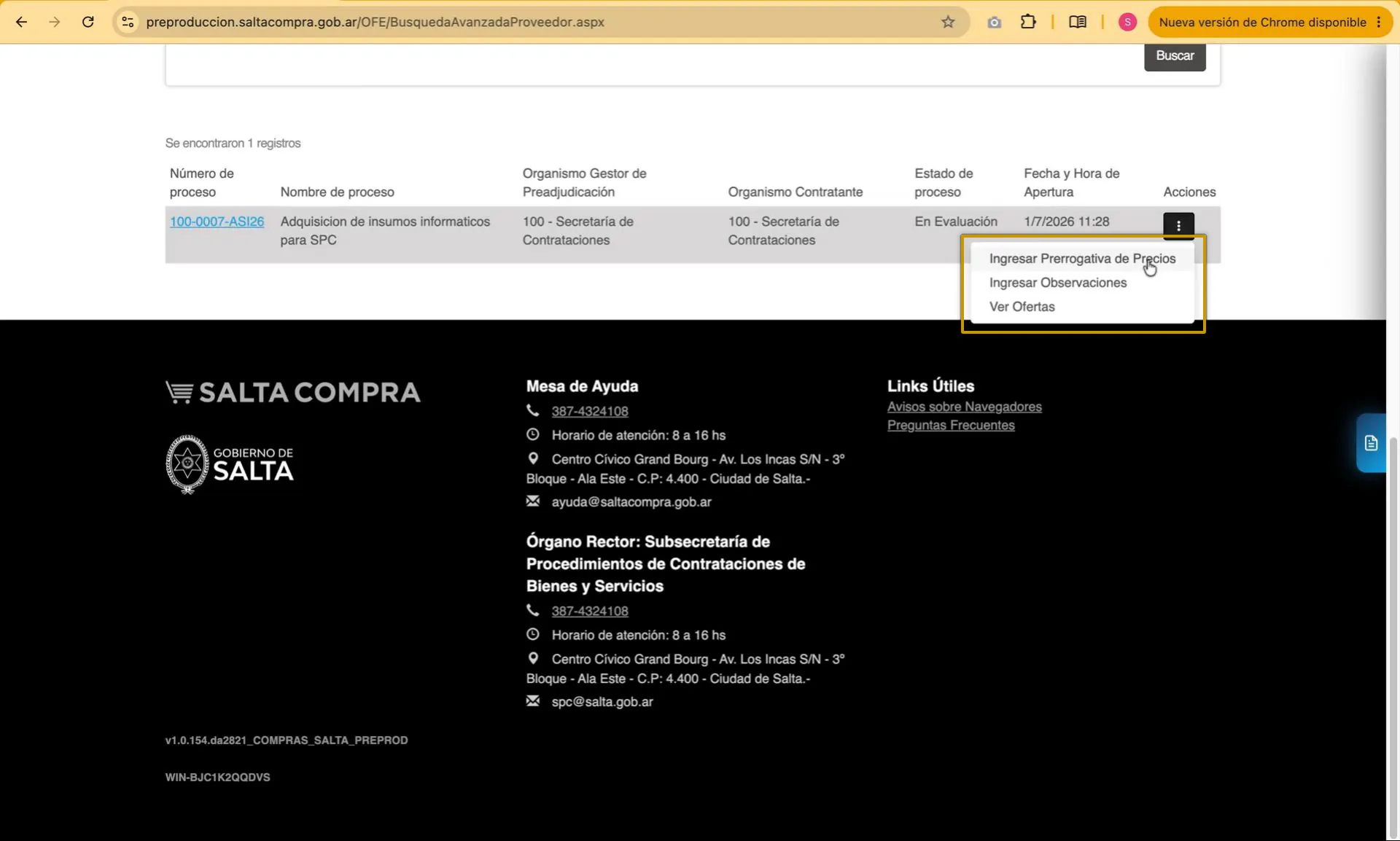The width and height of the screenshot is (1400, 841).
Task: Click Adquisicion de insumos informaticos process name
Action: click(385, 231)
